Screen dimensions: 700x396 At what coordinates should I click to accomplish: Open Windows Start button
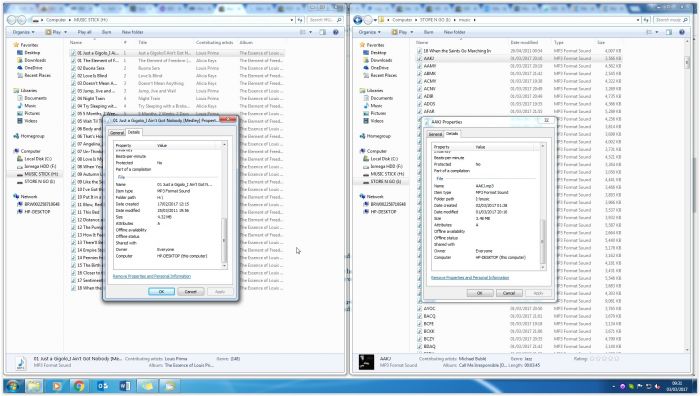click(x=12, y=386)
